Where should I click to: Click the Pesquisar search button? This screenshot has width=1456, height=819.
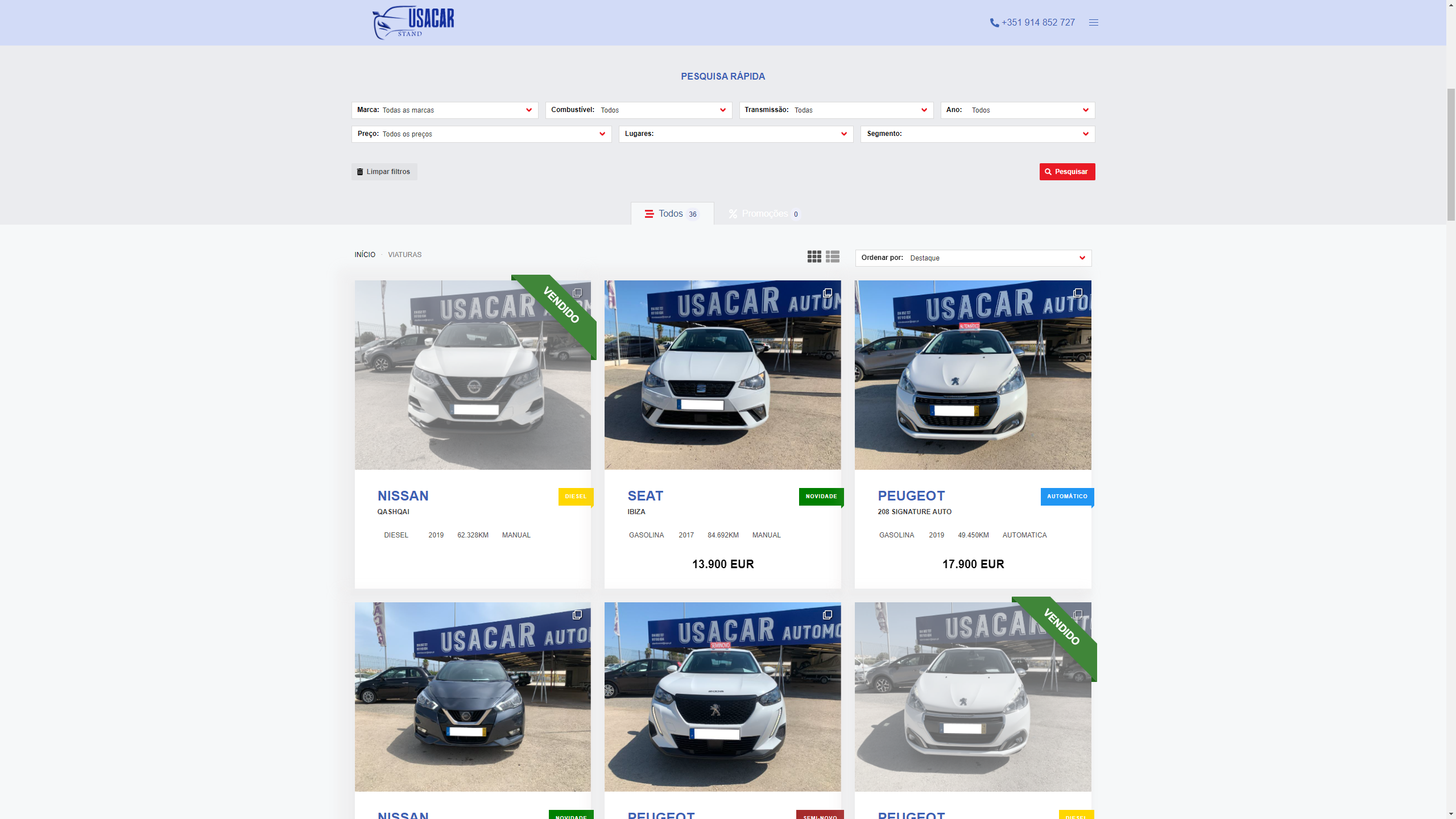(x=1067, y=172)
